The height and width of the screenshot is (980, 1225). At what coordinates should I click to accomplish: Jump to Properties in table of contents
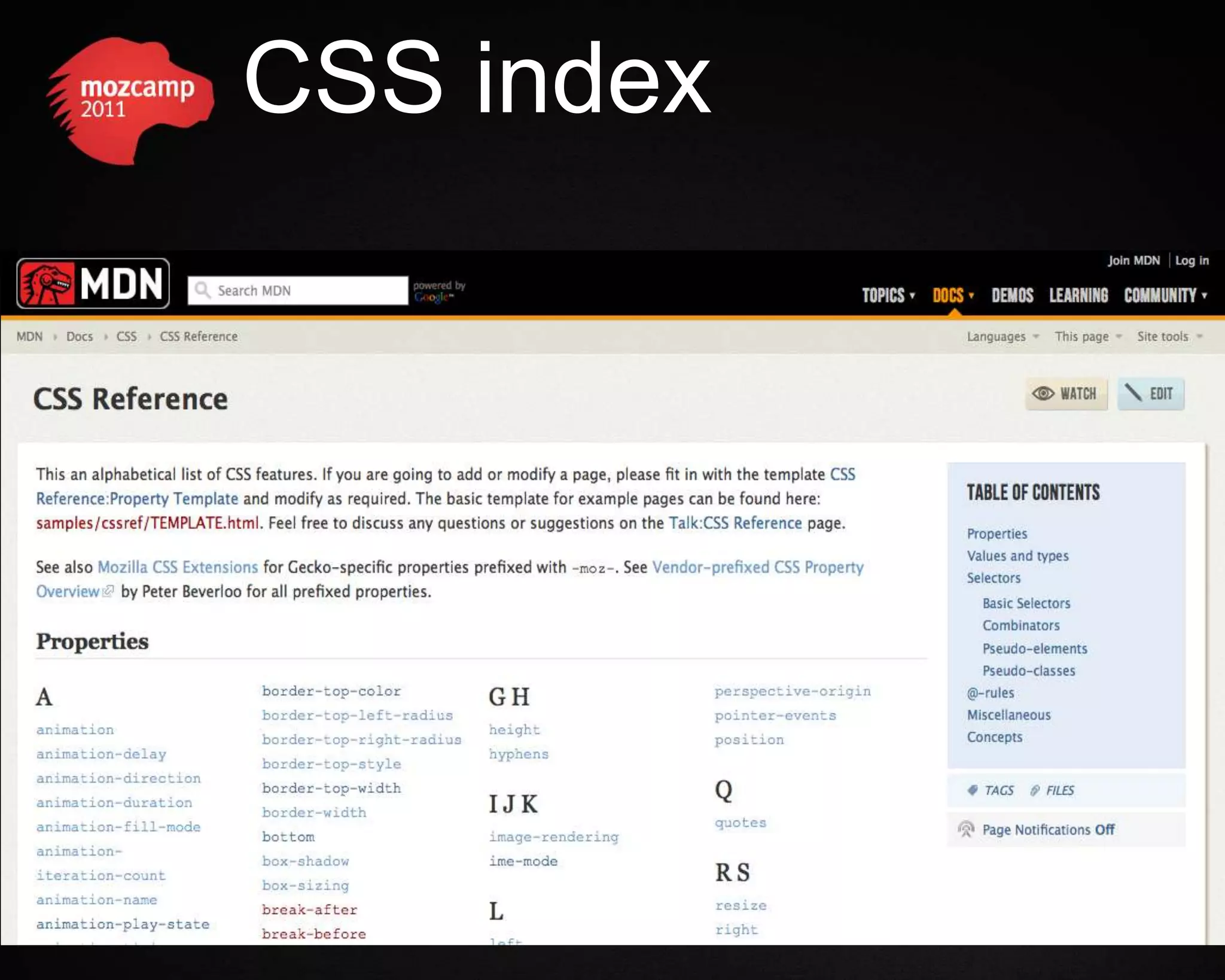[997, 534]
